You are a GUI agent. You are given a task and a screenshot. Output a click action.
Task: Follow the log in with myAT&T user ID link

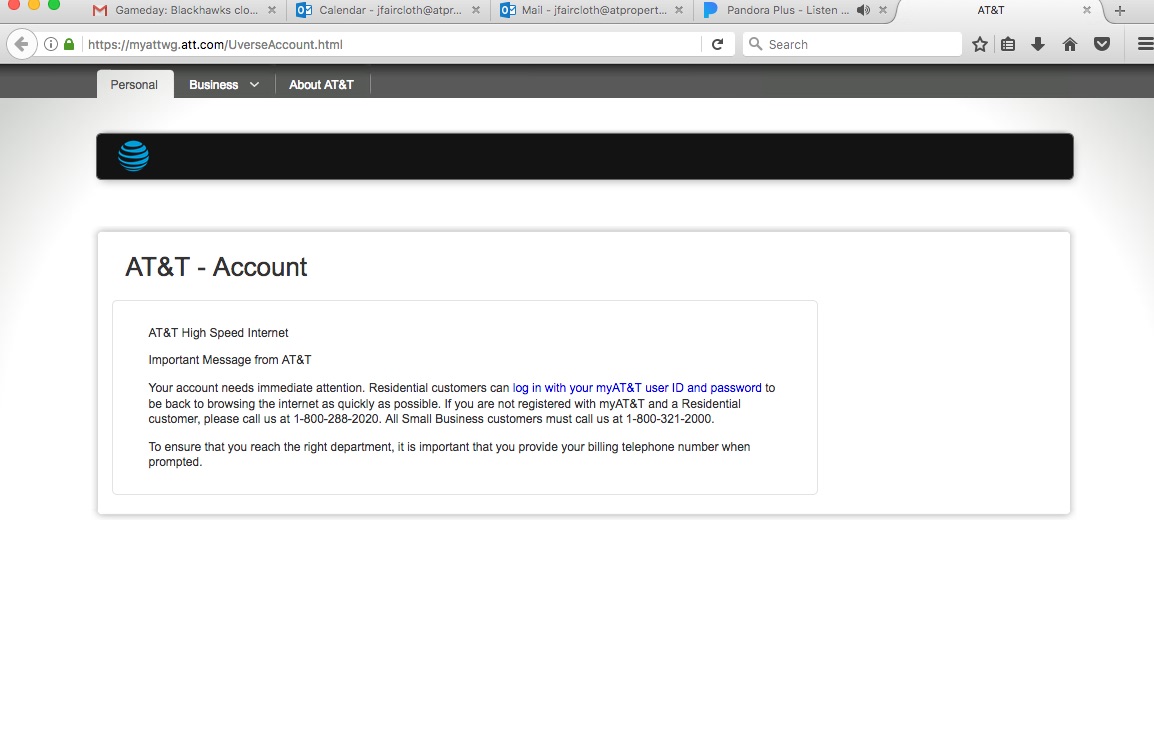637,388
